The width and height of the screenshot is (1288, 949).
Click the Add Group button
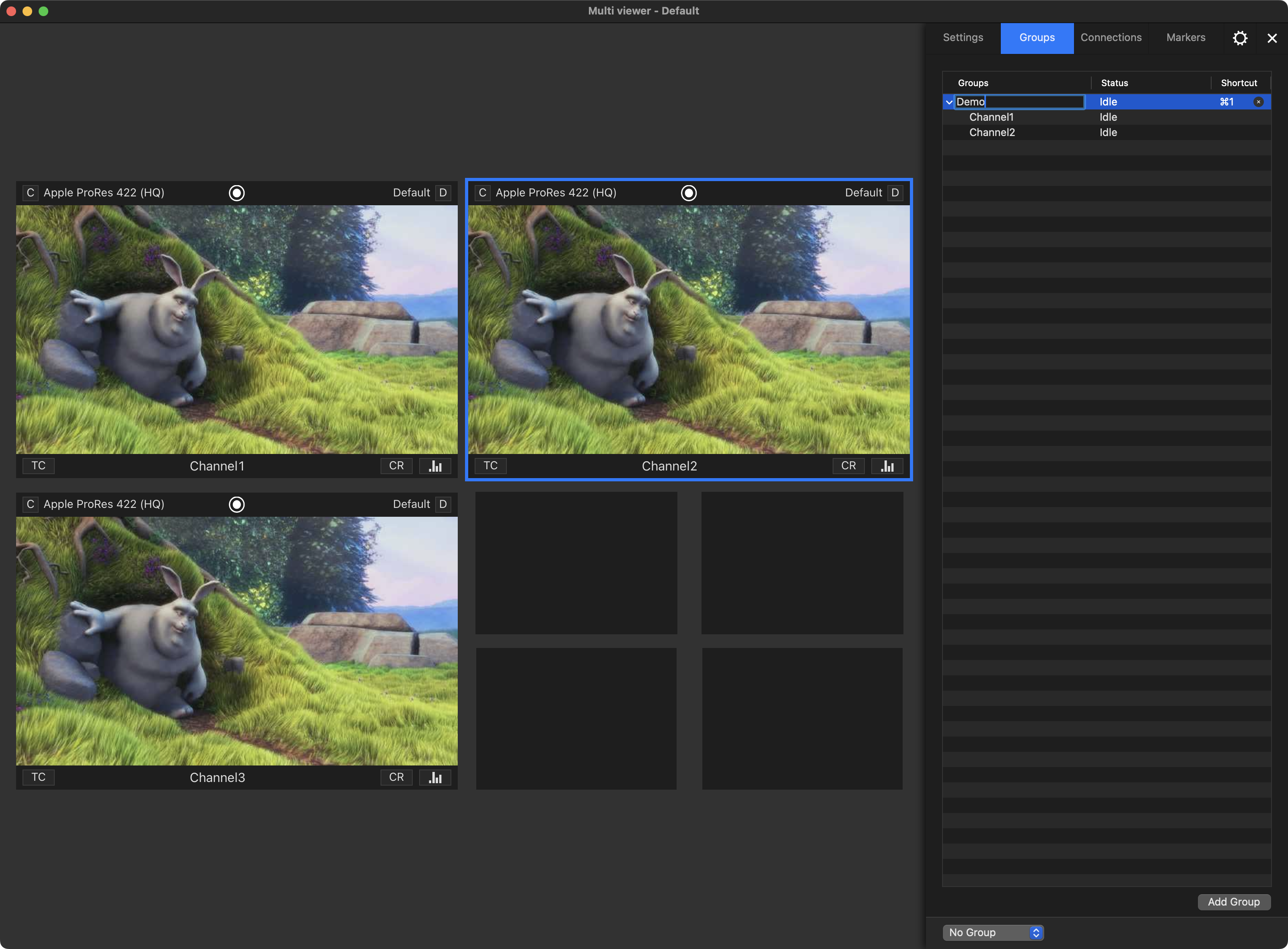pyautogui.click(x=1234, y=902)
